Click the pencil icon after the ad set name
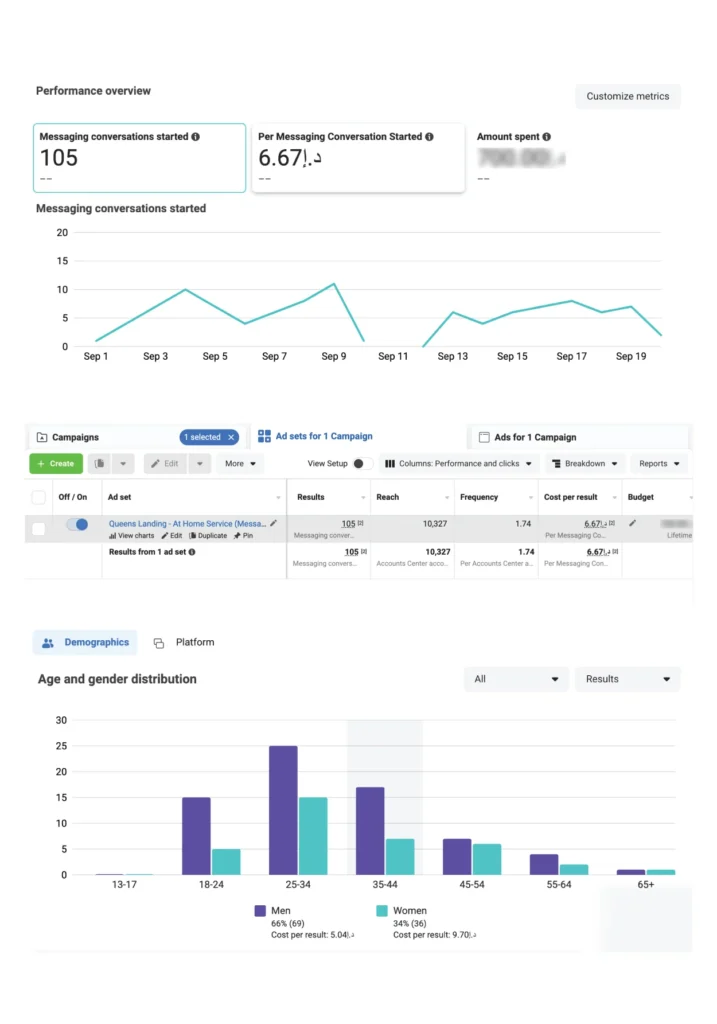The width and height of the screenshot is (717, 1024). tap(274, 523)
